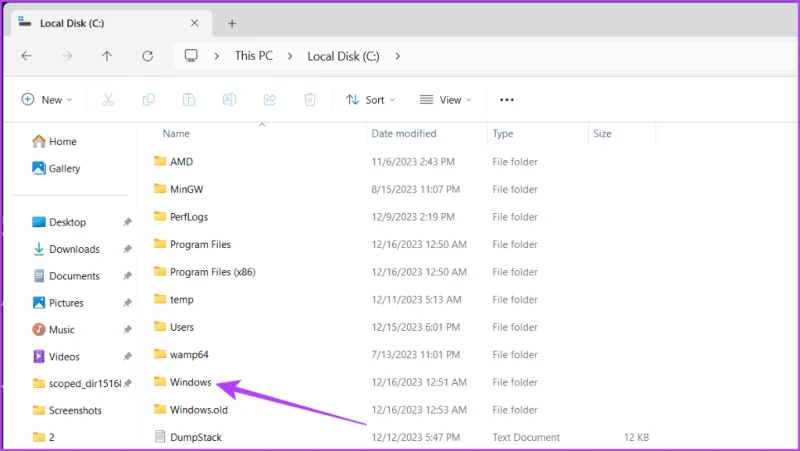Click the PC monitor icon in address bar
The width and height of the screenshot is (800, 451).
click(191, 56)
